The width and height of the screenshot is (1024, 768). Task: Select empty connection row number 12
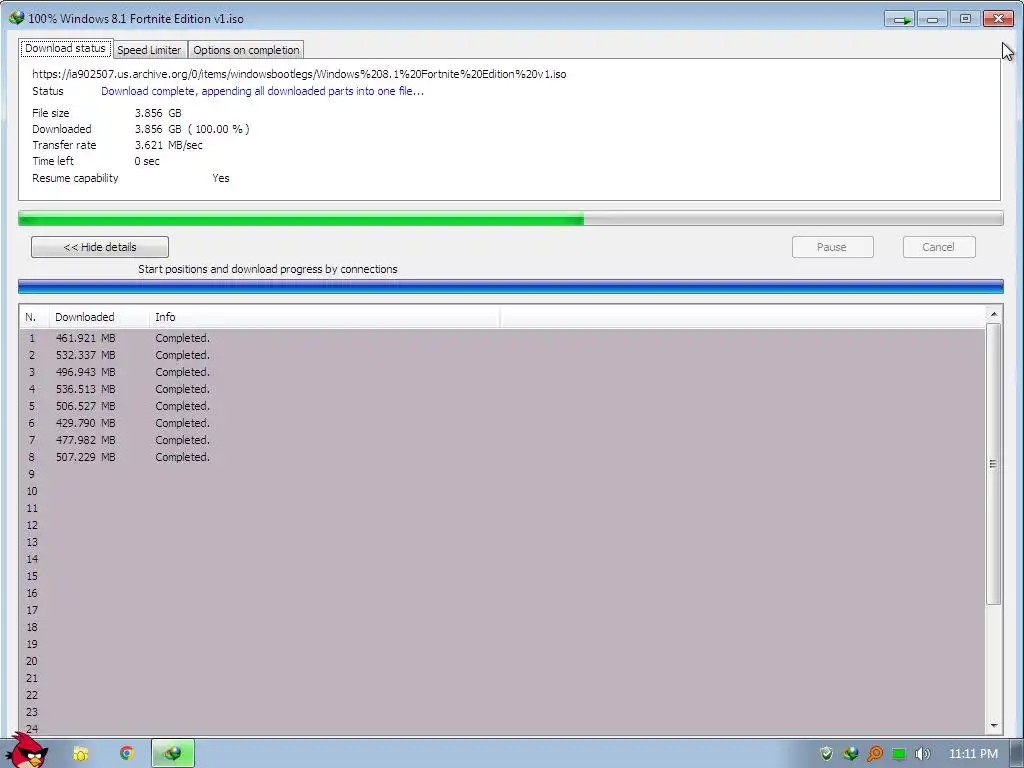pos(502,525)
